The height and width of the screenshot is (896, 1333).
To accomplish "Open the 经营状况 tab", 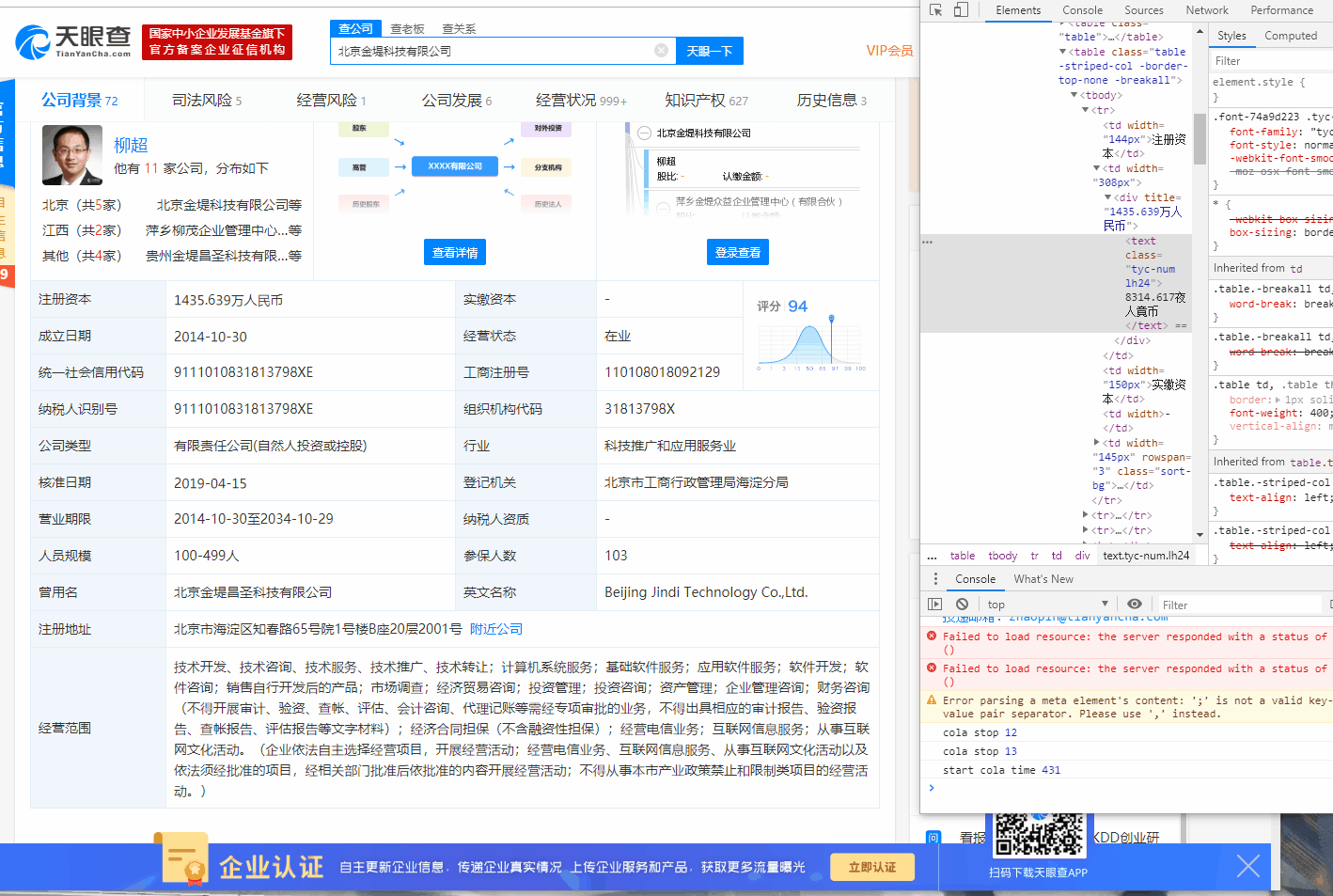I will tap(581, 100).
